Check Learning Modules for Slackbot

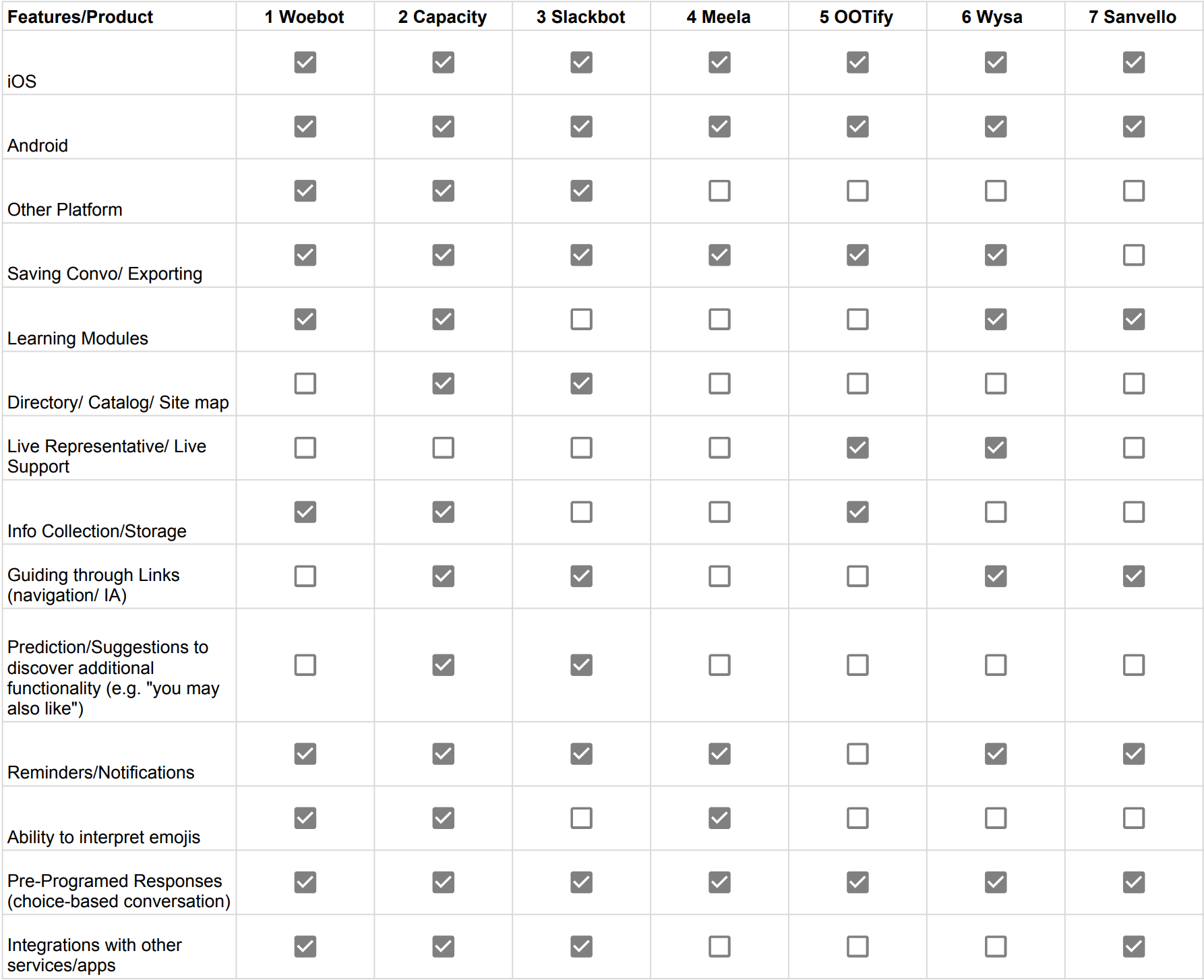581,319
